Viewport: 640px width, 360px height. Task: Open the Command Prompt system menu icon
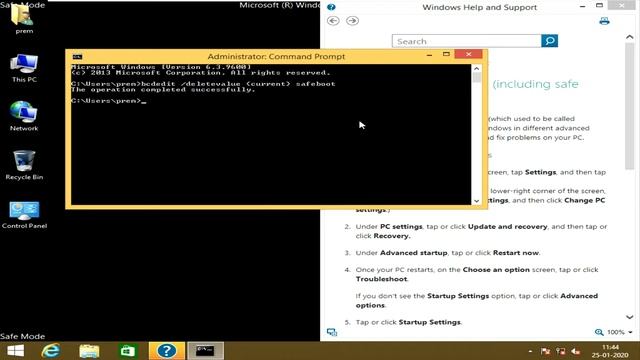coord(77,56)
